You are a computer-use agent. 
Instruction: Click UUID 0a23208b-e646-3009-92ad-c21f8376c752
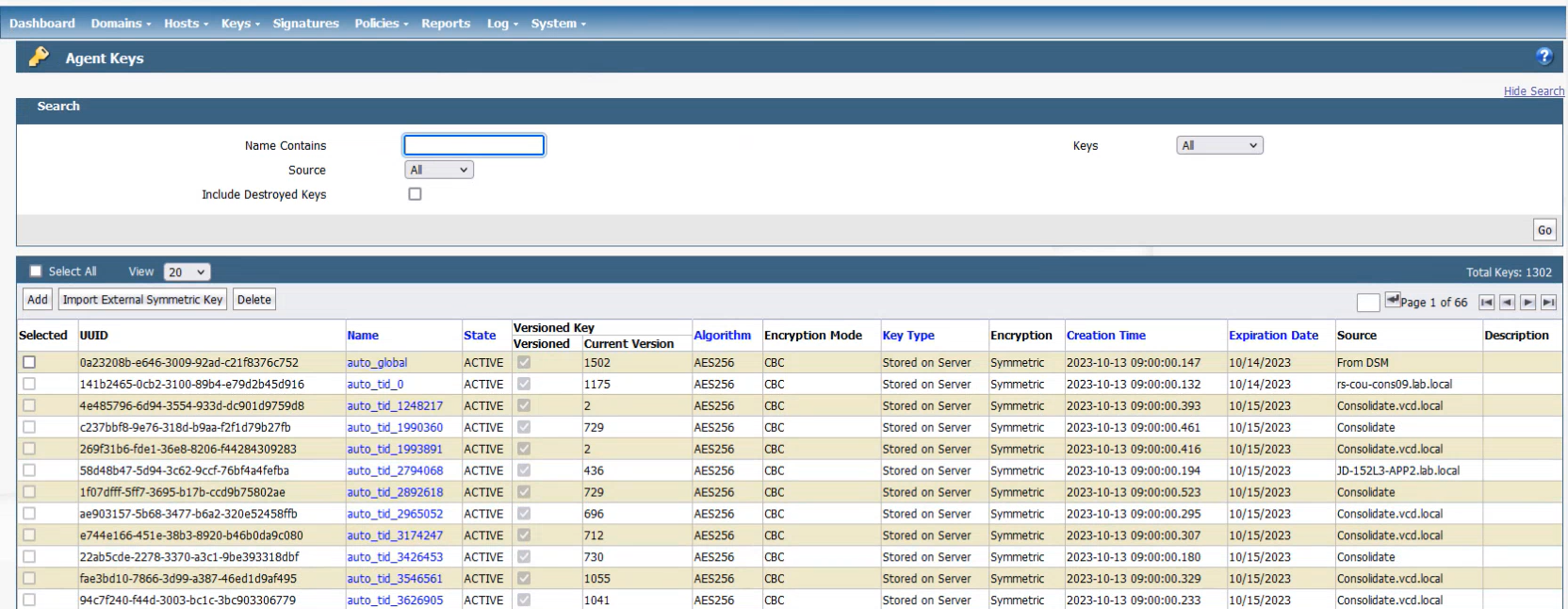pos(188,363)
